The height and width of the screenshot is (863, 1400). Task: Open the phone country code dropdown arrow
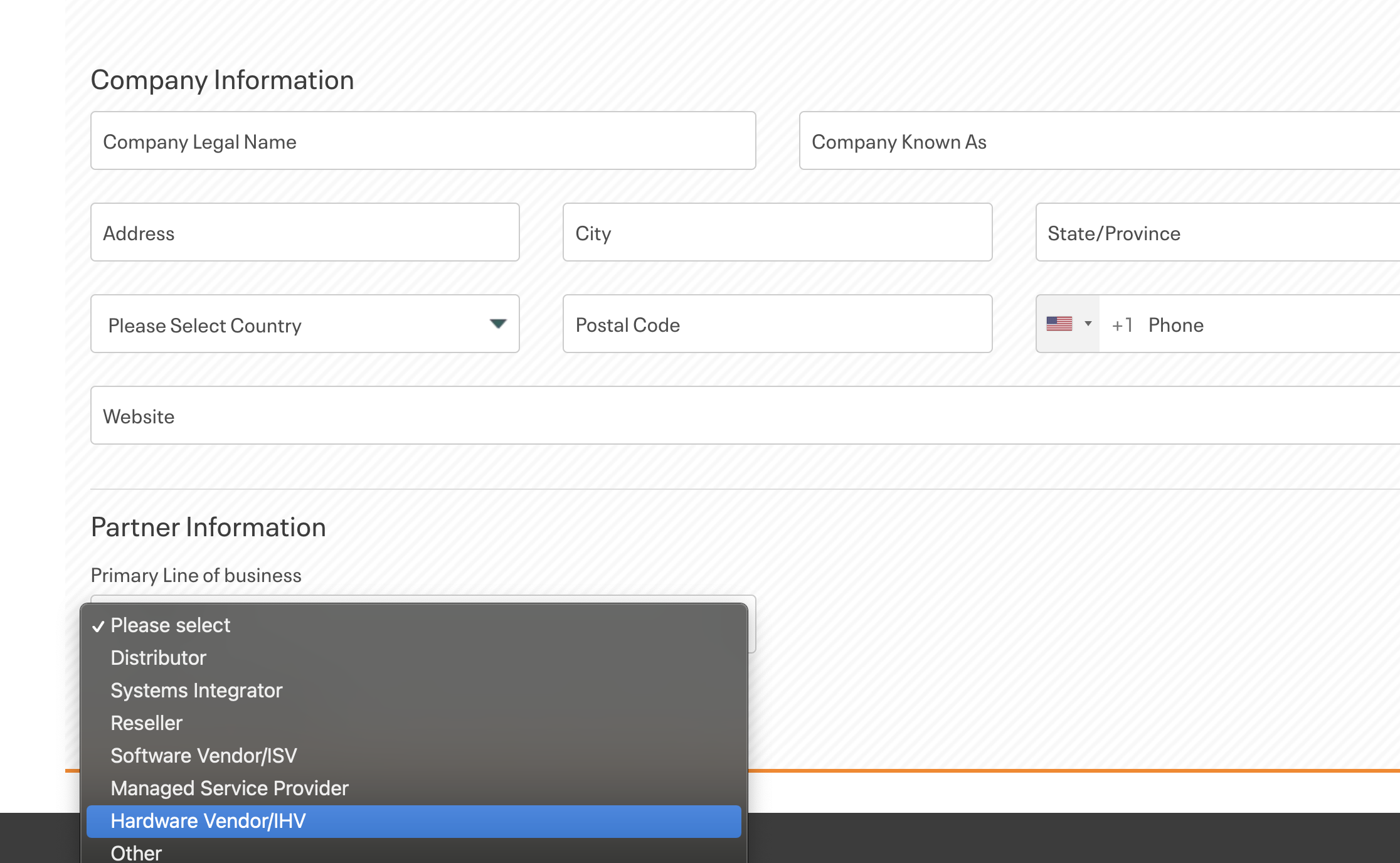tap(1088, 324)
